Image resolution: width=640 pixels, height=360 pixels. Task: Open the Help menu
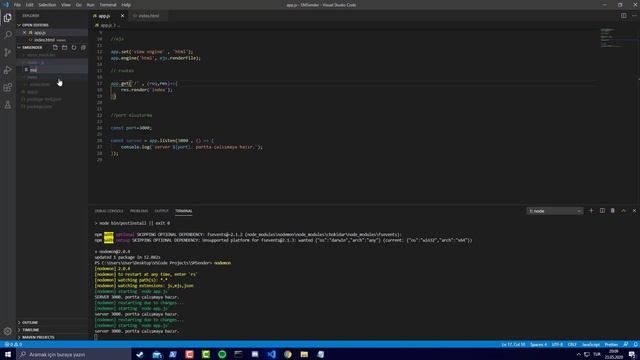click(126, 5)
